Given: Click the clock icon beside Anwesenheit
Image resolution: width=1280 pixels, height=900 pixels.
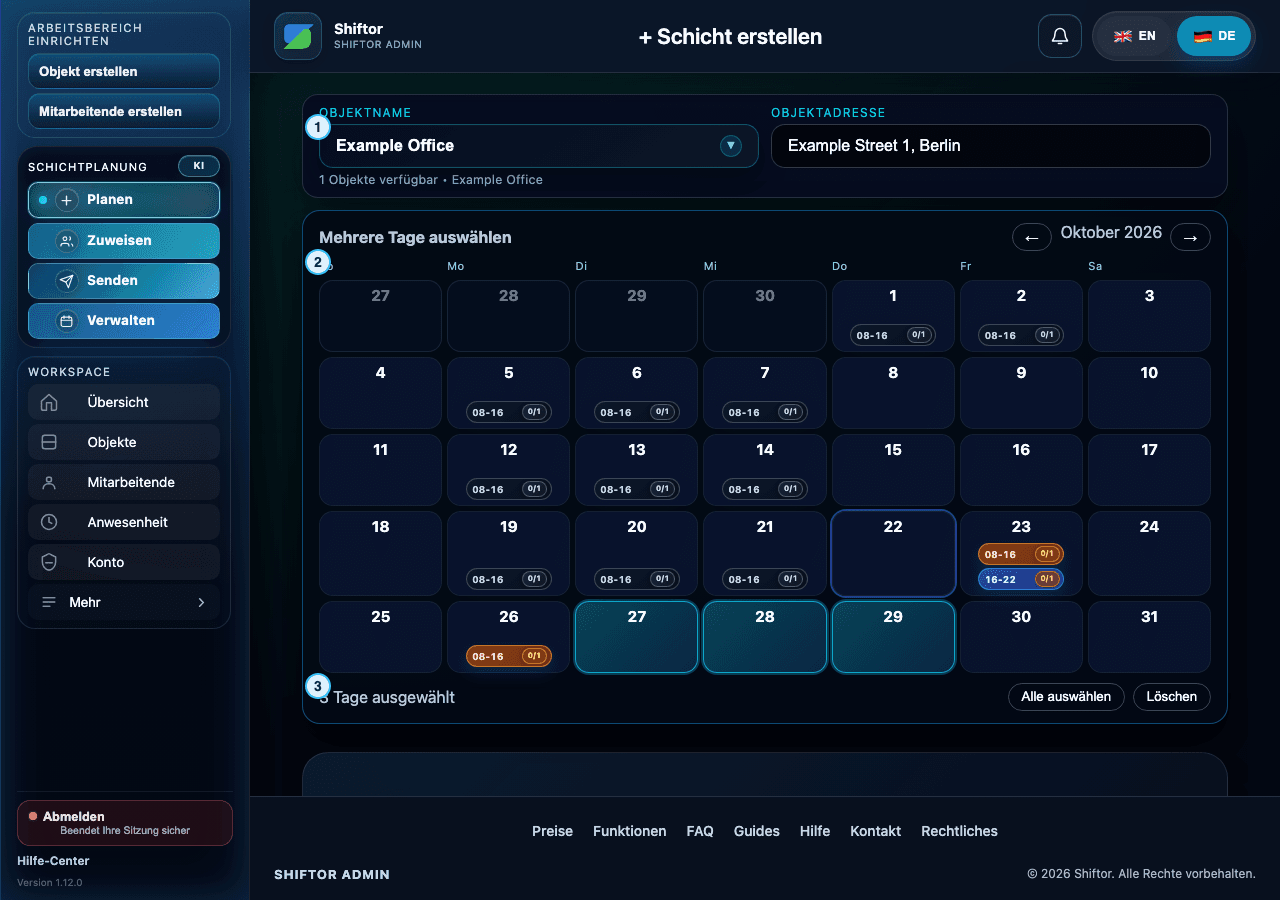Looking at the screenshot, I should point(49,522).
